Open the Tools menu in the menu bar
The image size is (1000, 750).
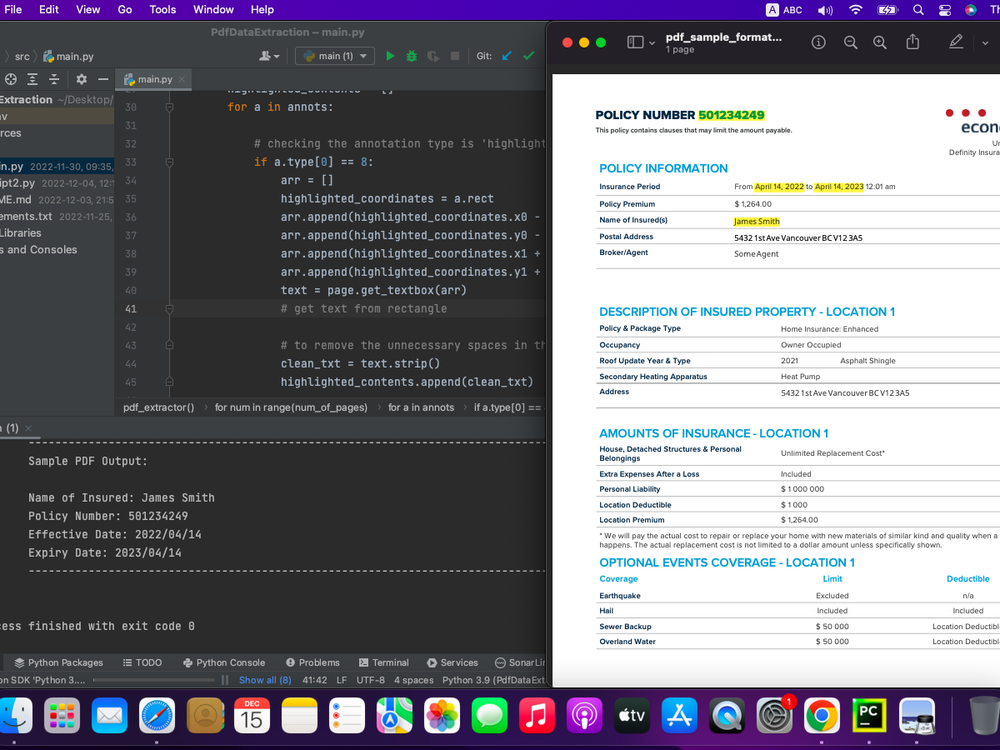point(163,10)
